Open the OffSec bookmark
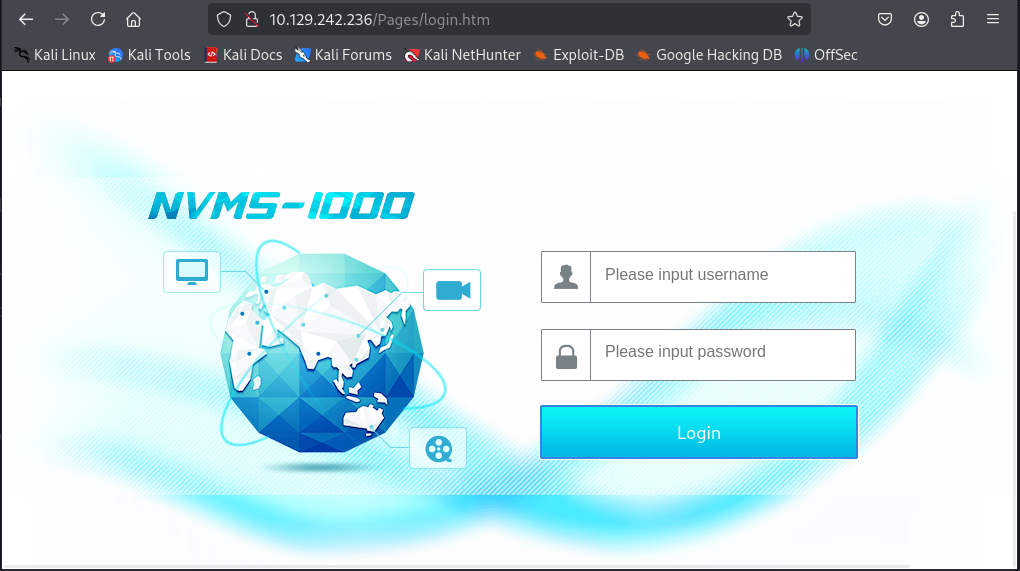 [826, 55]
